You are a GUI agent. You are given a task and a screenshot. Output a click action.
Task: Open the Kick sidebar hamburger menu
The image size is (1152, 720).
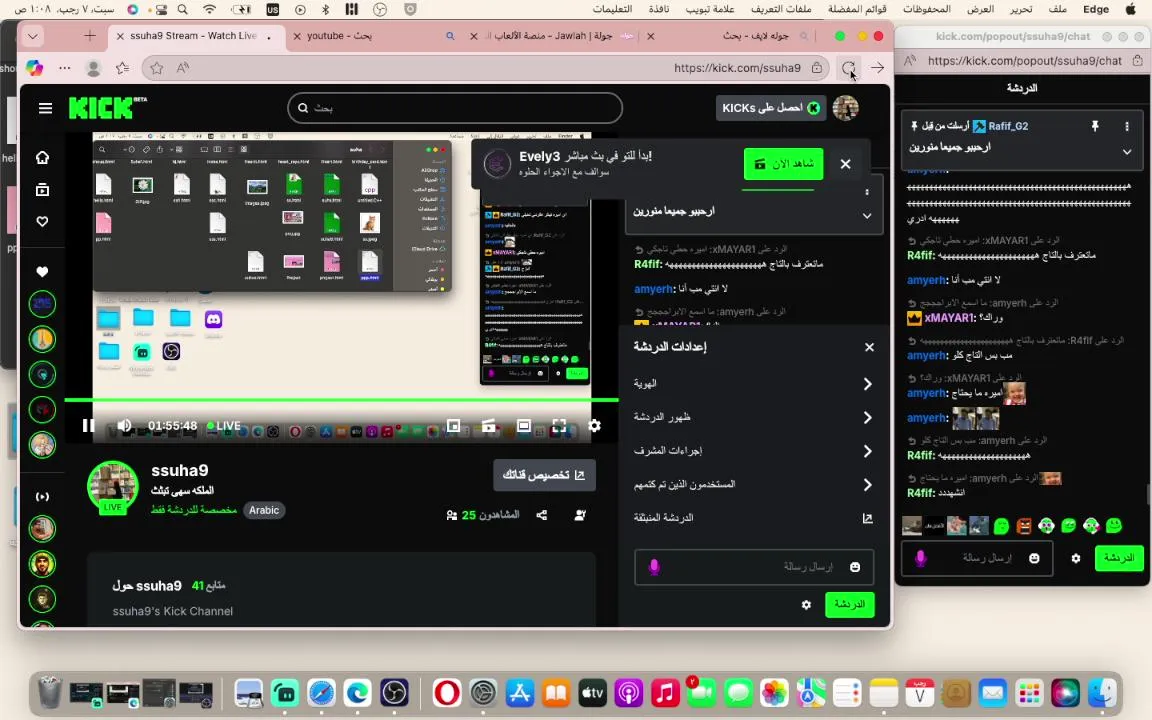point(45,108)
